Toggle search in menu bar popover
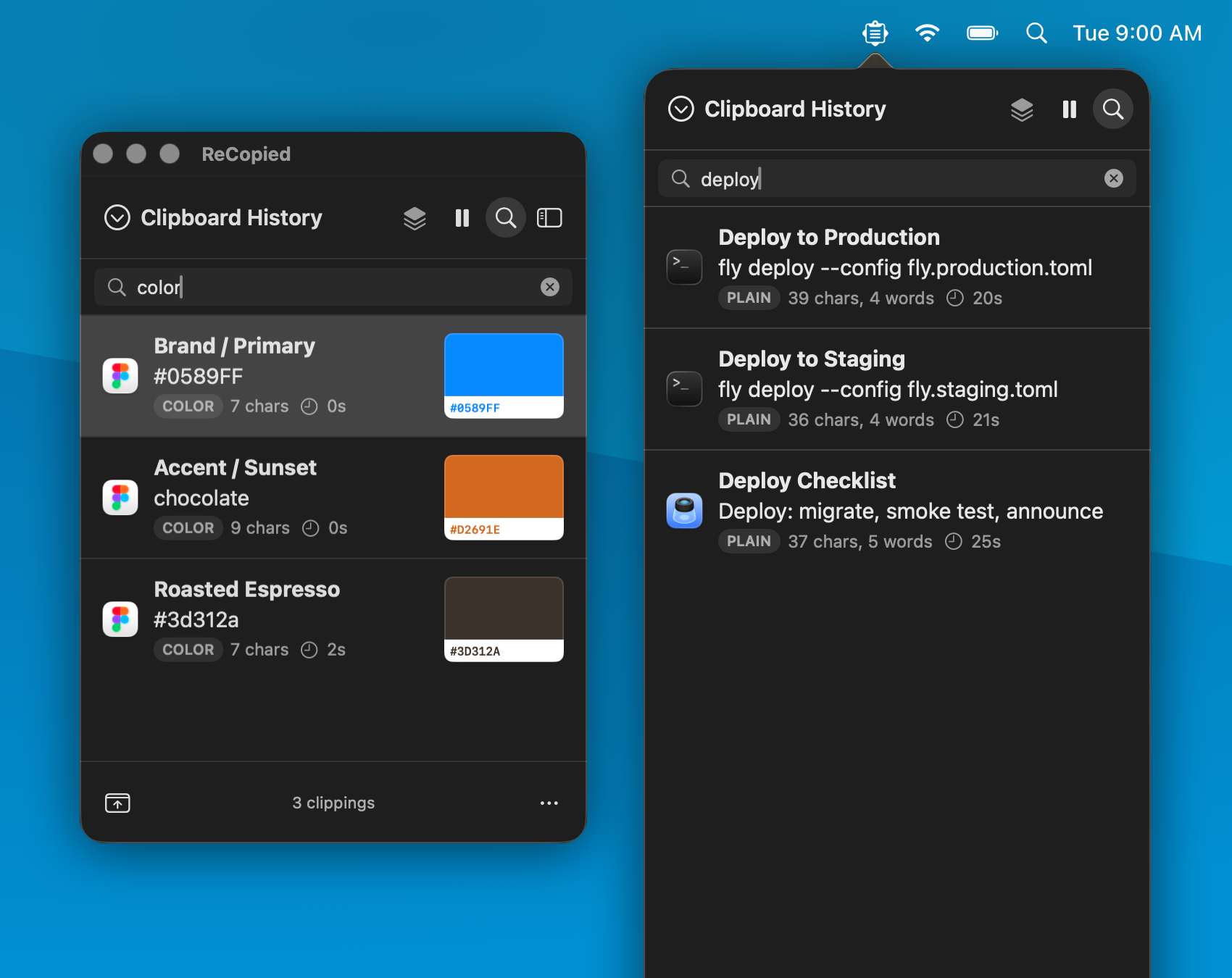Viewport: 1232px width, 978px height. 1112,109
